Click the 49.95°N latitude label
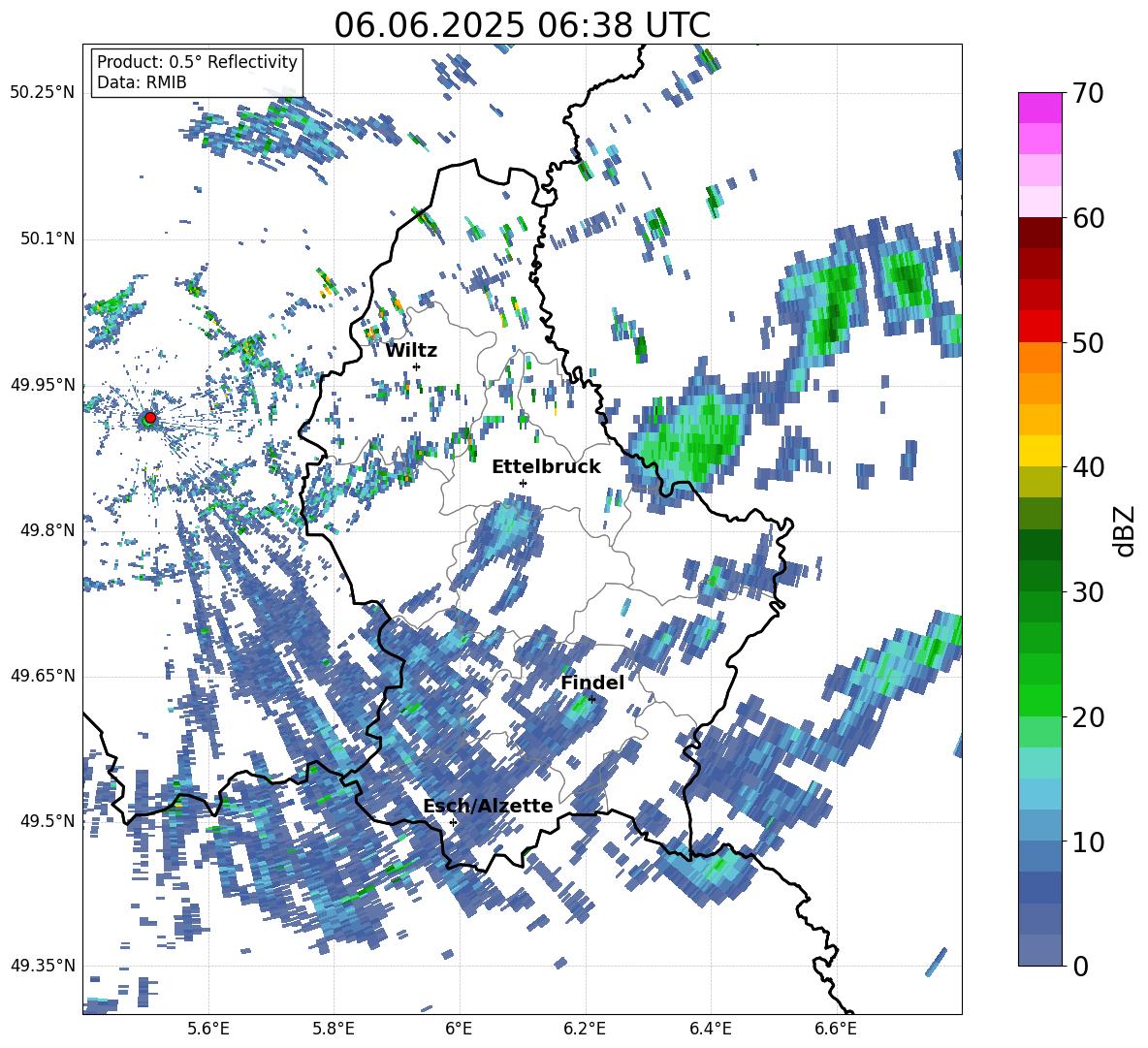The width and height of the screenshot is (1148, 1048). pyautogui.click(x=43, y=385)
